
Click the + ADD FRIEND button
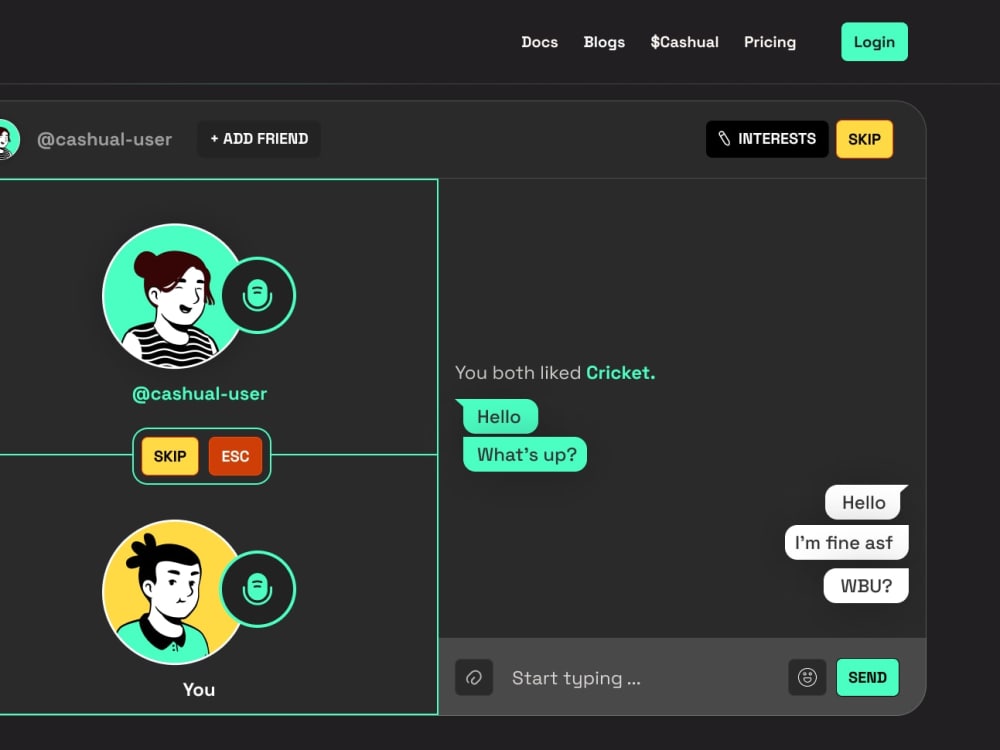tap(259, 139)
